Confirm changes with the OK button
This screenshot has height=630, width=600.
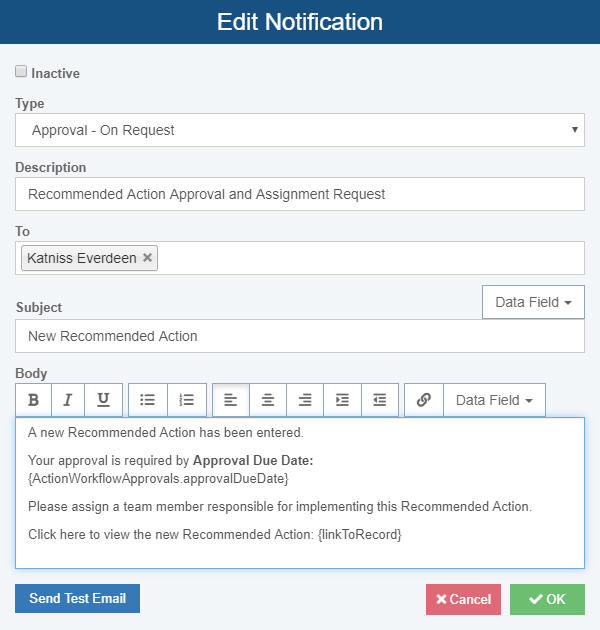coord(547,599)
